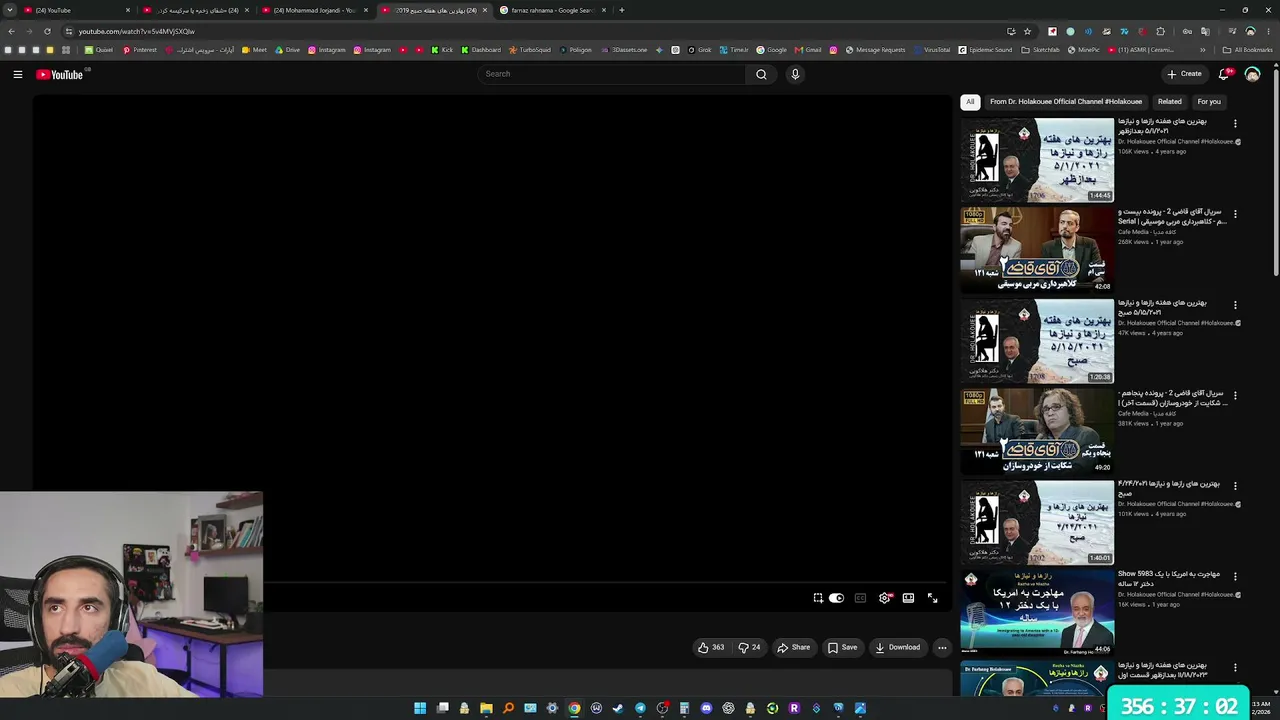Image resolution: width=1280 pixels, height=720 pixels.
Task: Open the Calculator from the taskbar
Action: tap(684, 708)
